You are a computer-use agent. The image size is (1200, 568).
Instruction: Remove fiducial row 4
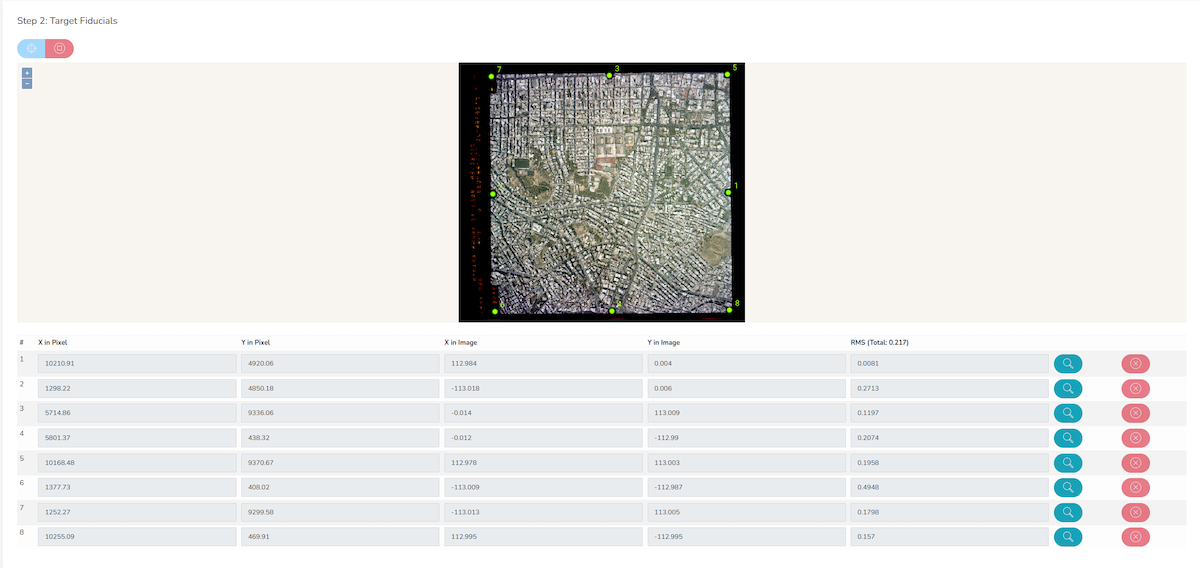point(1135,437)
